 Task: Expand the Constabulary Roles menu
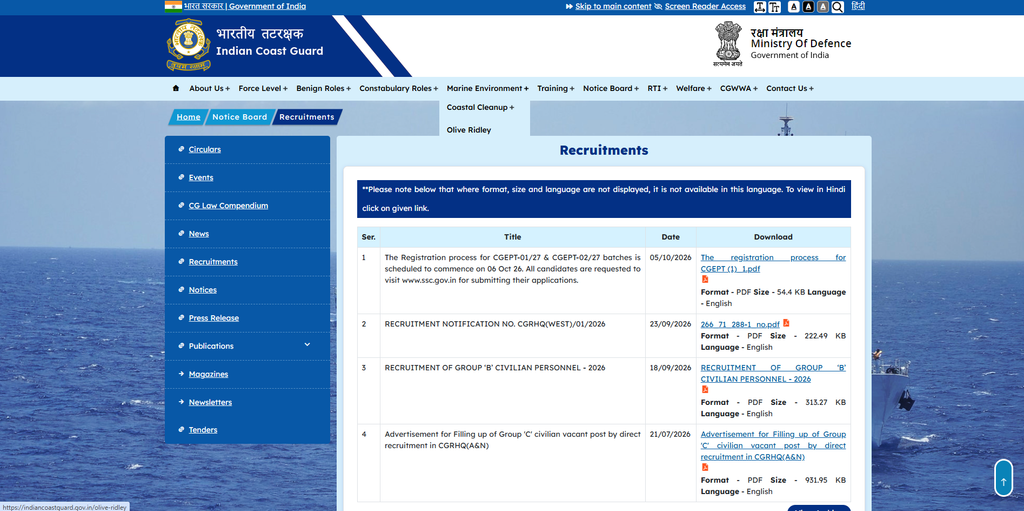coord(398,88)
